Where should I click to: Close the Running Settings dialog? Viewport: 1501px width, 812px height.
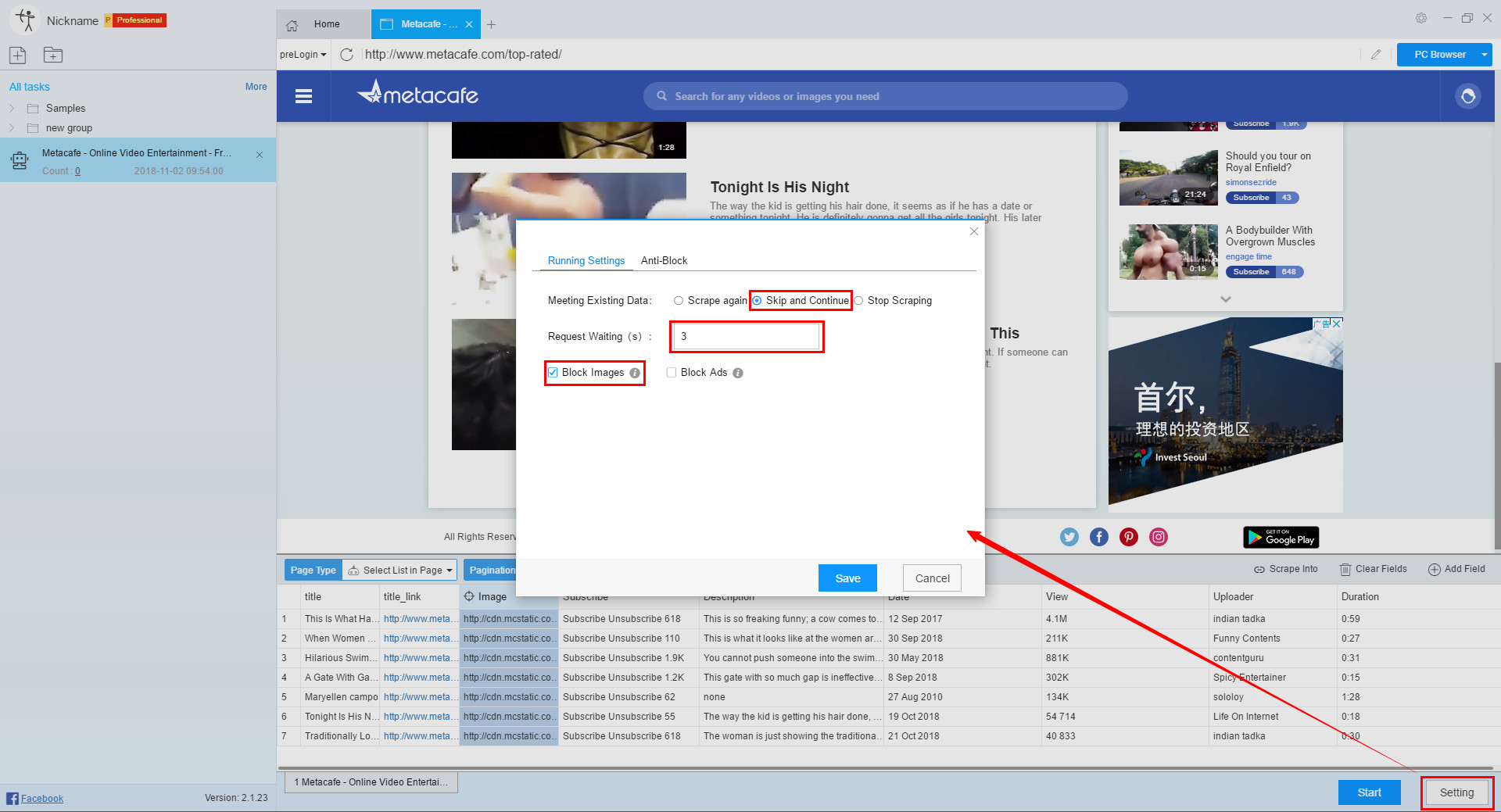click(974, 231)
